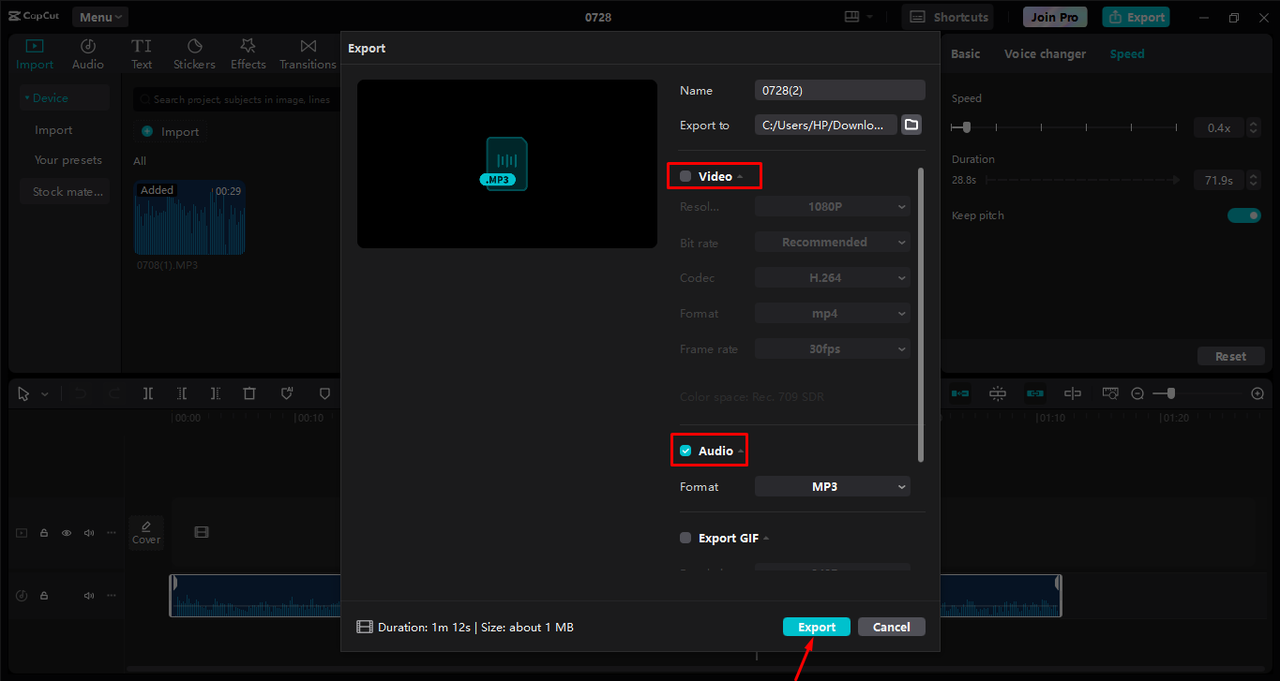
Task: Open the audio Format MP3 dropdown
Action: [x=833, y=487]
